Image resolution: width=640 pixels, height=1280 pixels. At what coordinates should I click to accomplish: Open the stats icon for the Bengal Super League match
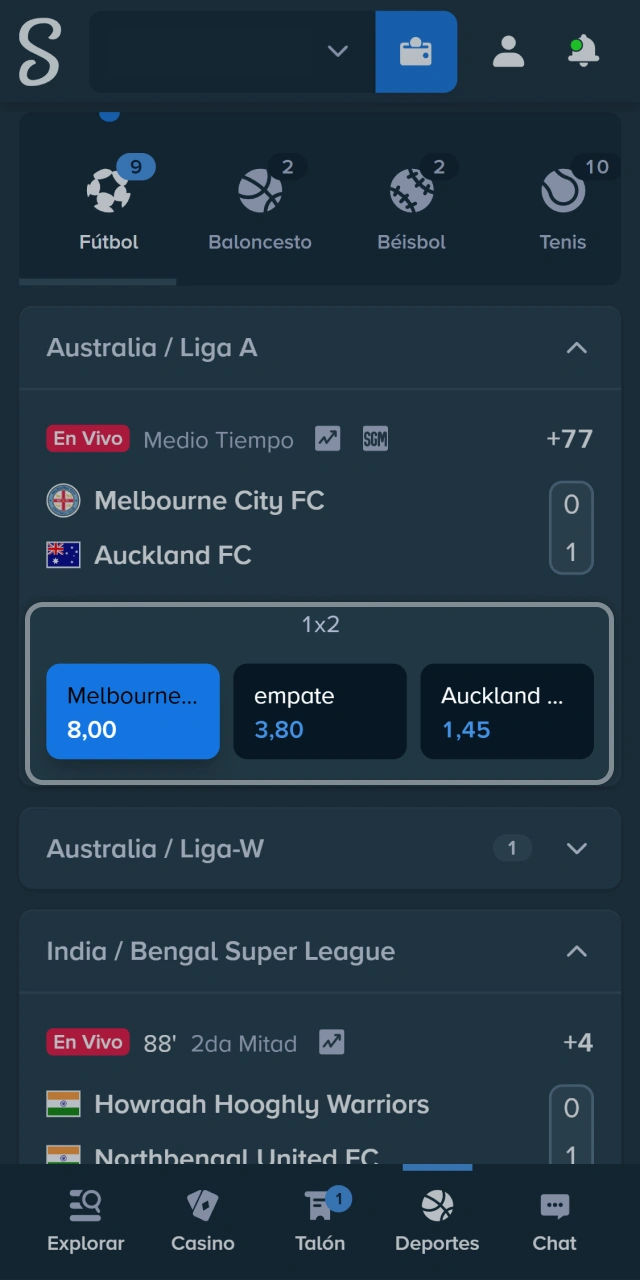[x=331, y=1042]
